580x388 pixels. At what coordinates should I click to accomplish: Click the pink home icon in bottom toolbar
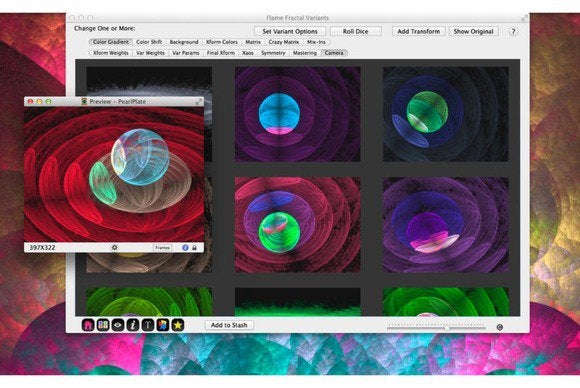point(88,325)
